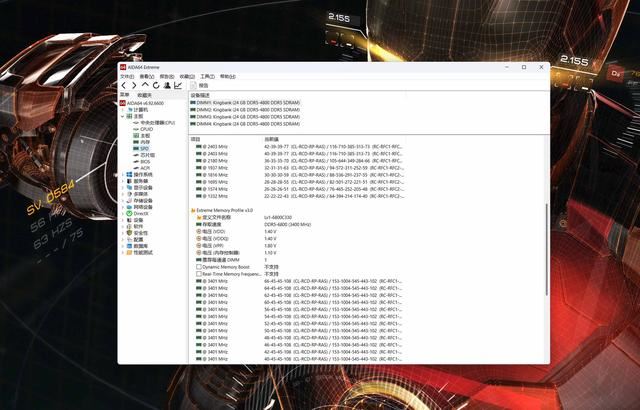Screen dimensions: 640x410
Task: Click the details pane vertical scrollbar
Action: [547, 249]
